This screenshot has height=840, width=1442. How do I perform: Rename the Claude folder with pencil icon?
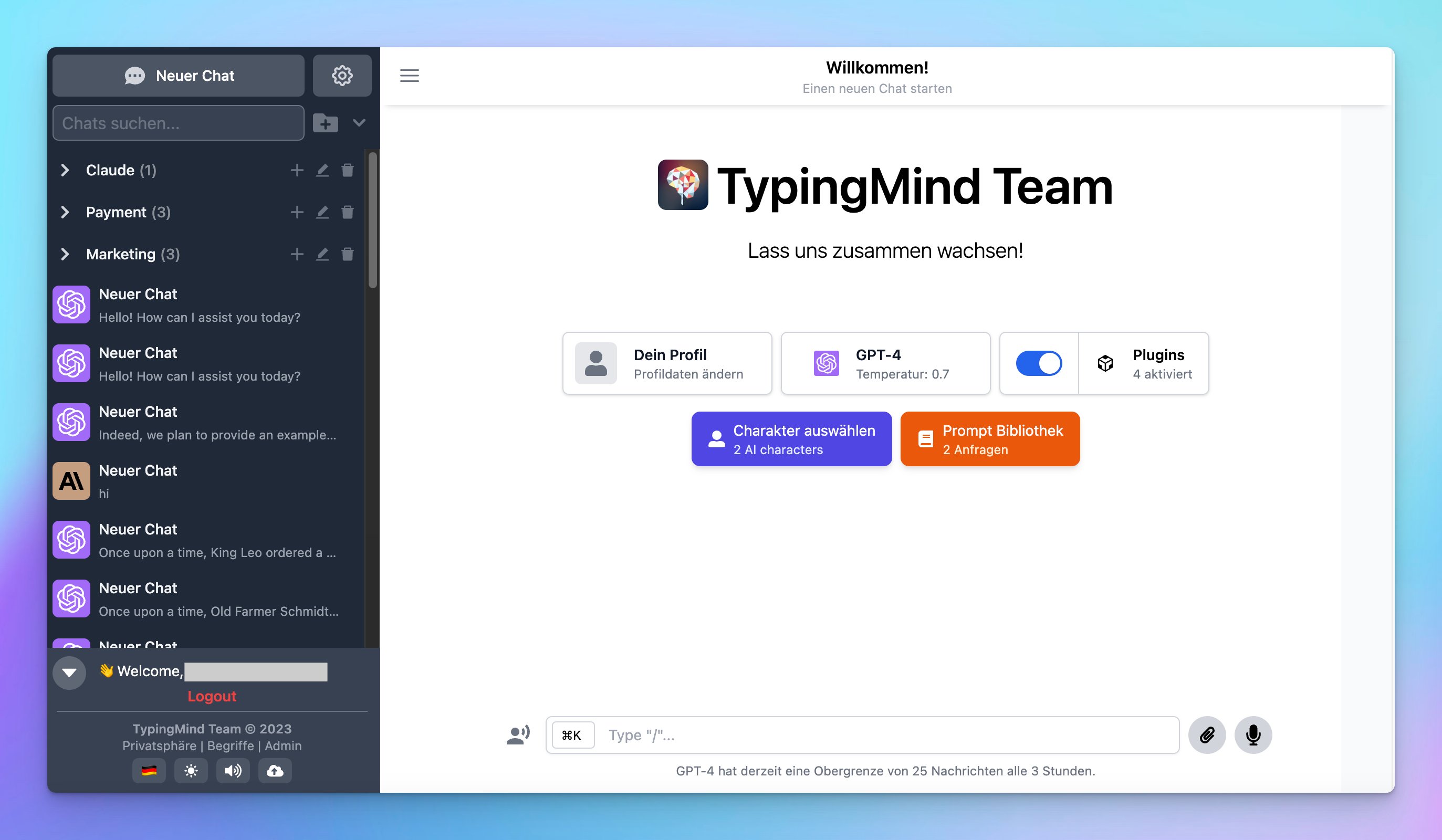pos(322,170)
